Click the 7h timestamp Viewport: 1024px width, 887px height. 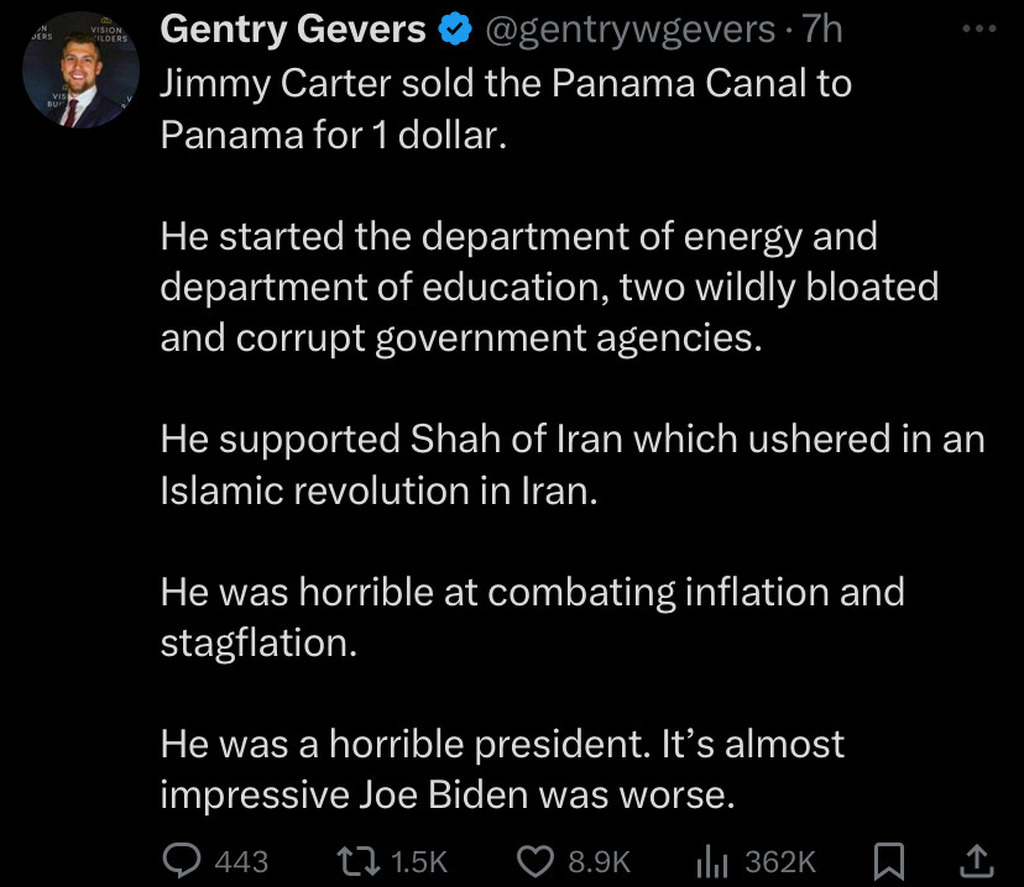(822, 31)
